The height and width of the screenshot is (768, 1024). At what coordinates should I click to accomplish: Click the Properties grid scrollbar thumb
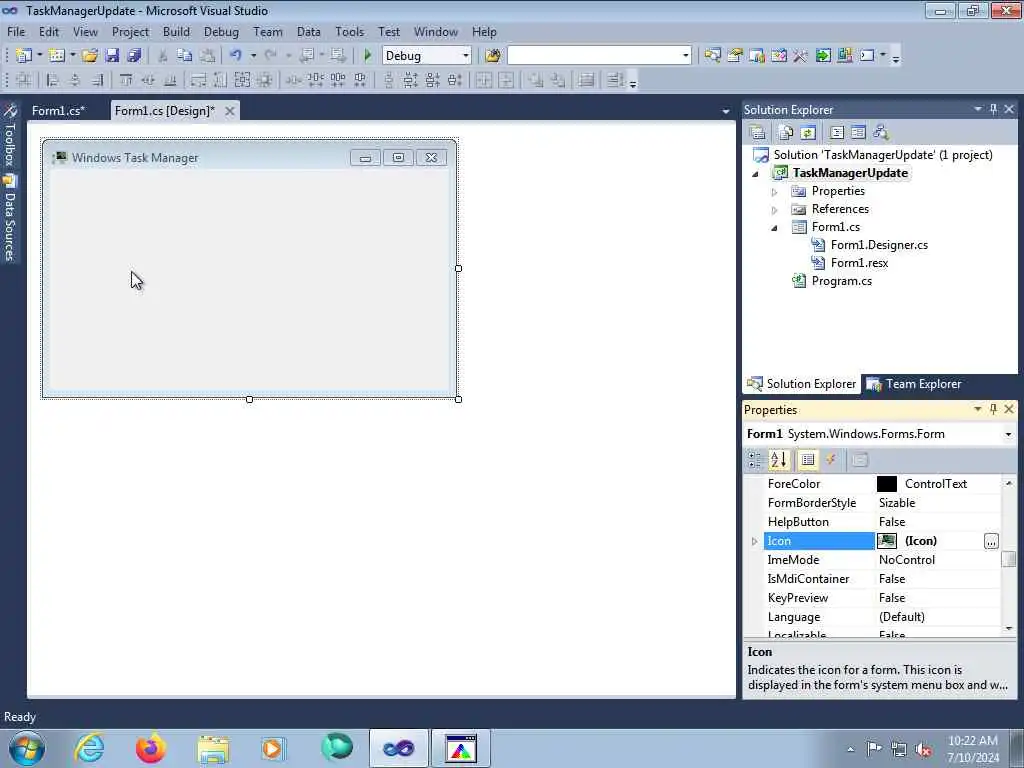tap(1009, 560)
